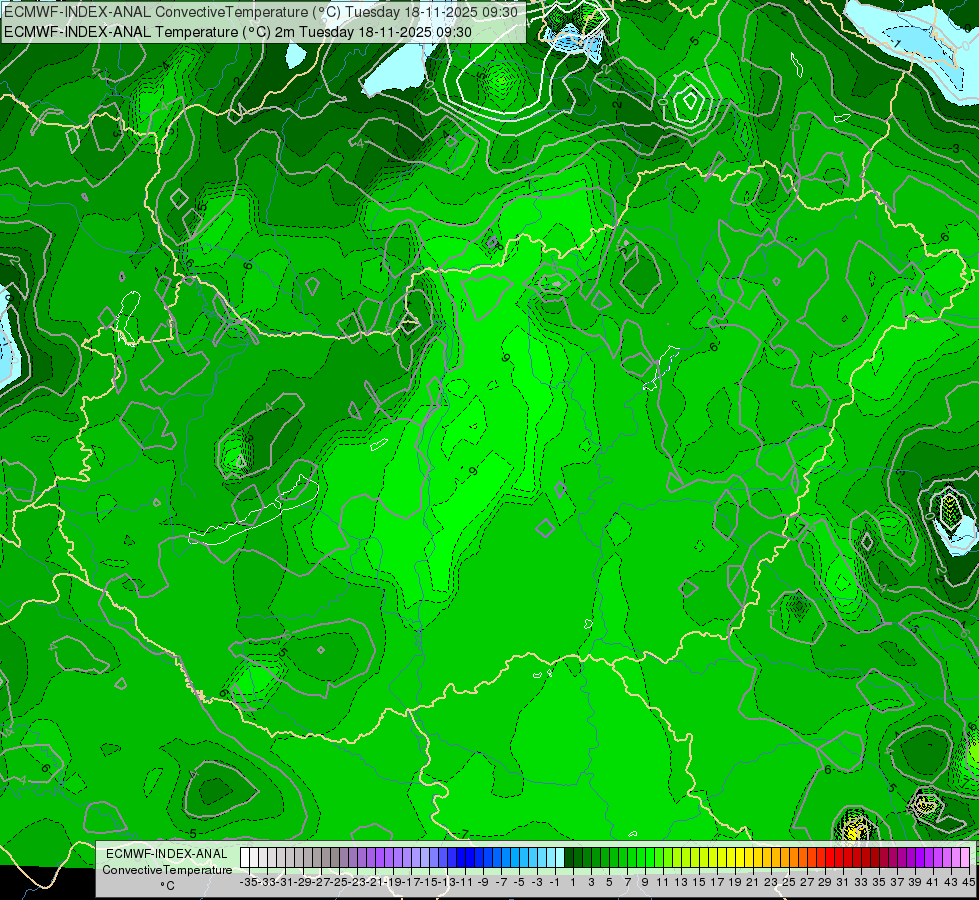Image resolution: width=979 pixels, height=900 pixels.
Task: Click legend value 29
Action: coord(825,882)
